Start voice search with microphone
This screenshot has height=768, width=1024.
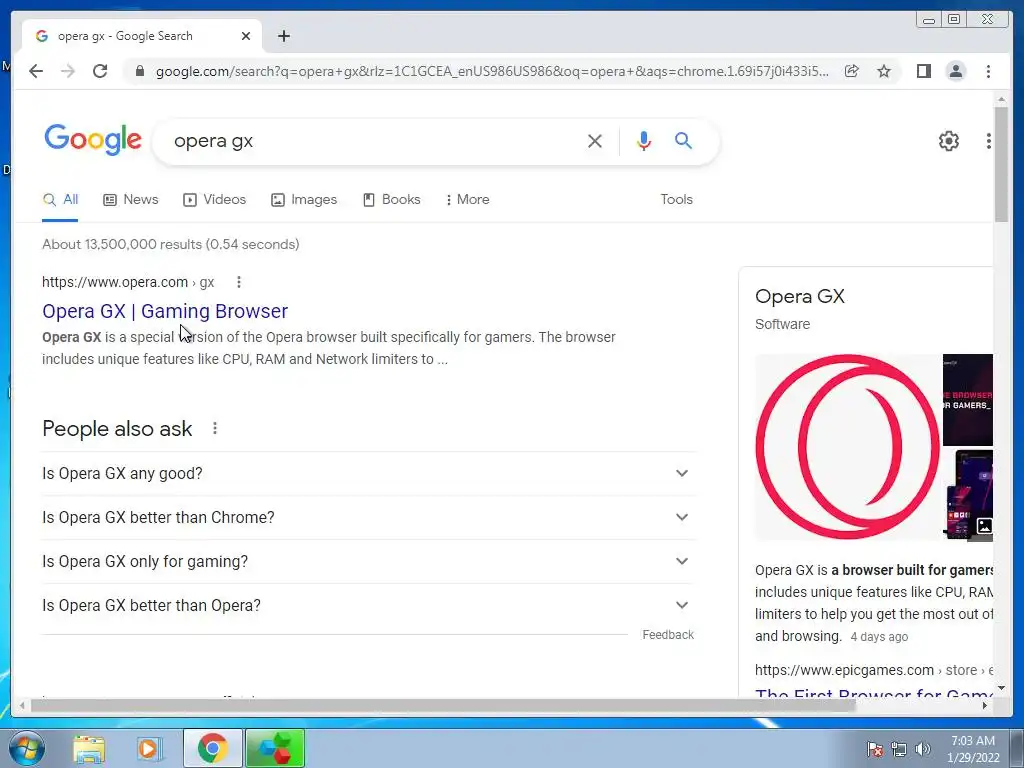coord(643,141)
